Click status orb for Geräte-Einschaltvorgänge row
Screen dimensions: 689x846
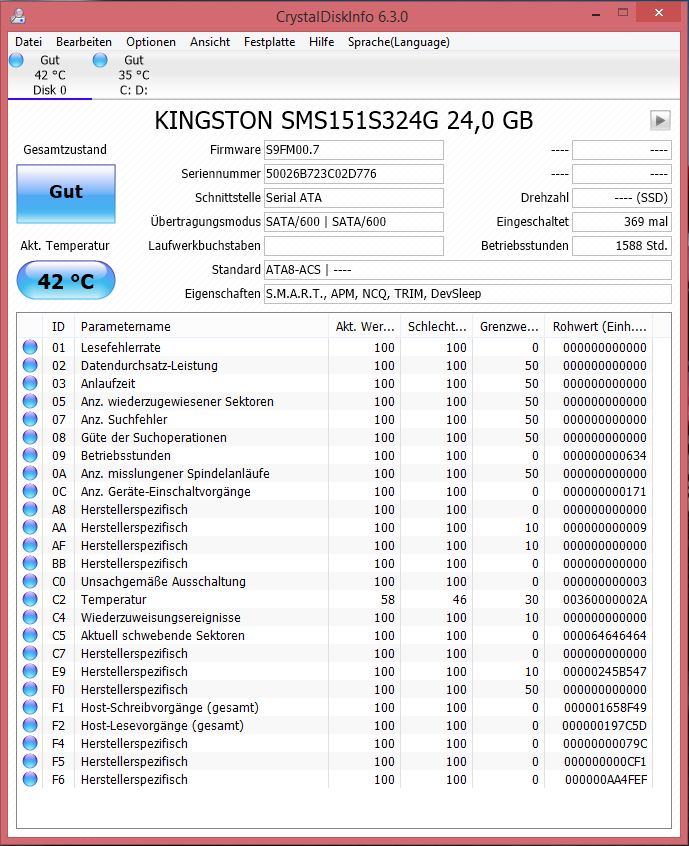point(30,491)
